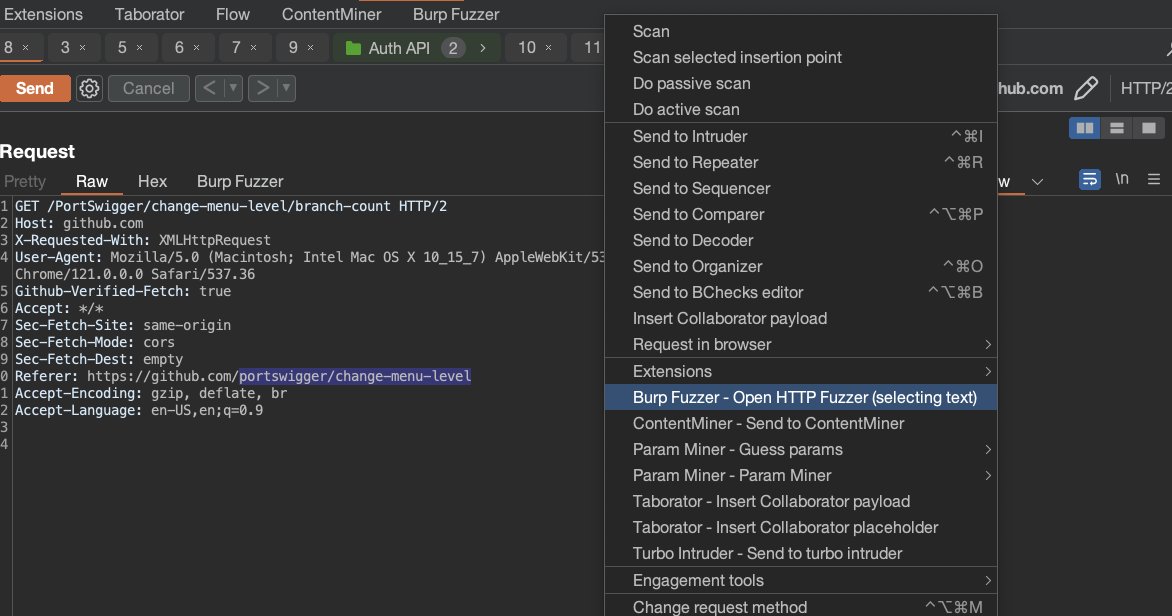Open Repeater settings gear icon
This screenshot has height=616, width=1172.
point(89,88)
